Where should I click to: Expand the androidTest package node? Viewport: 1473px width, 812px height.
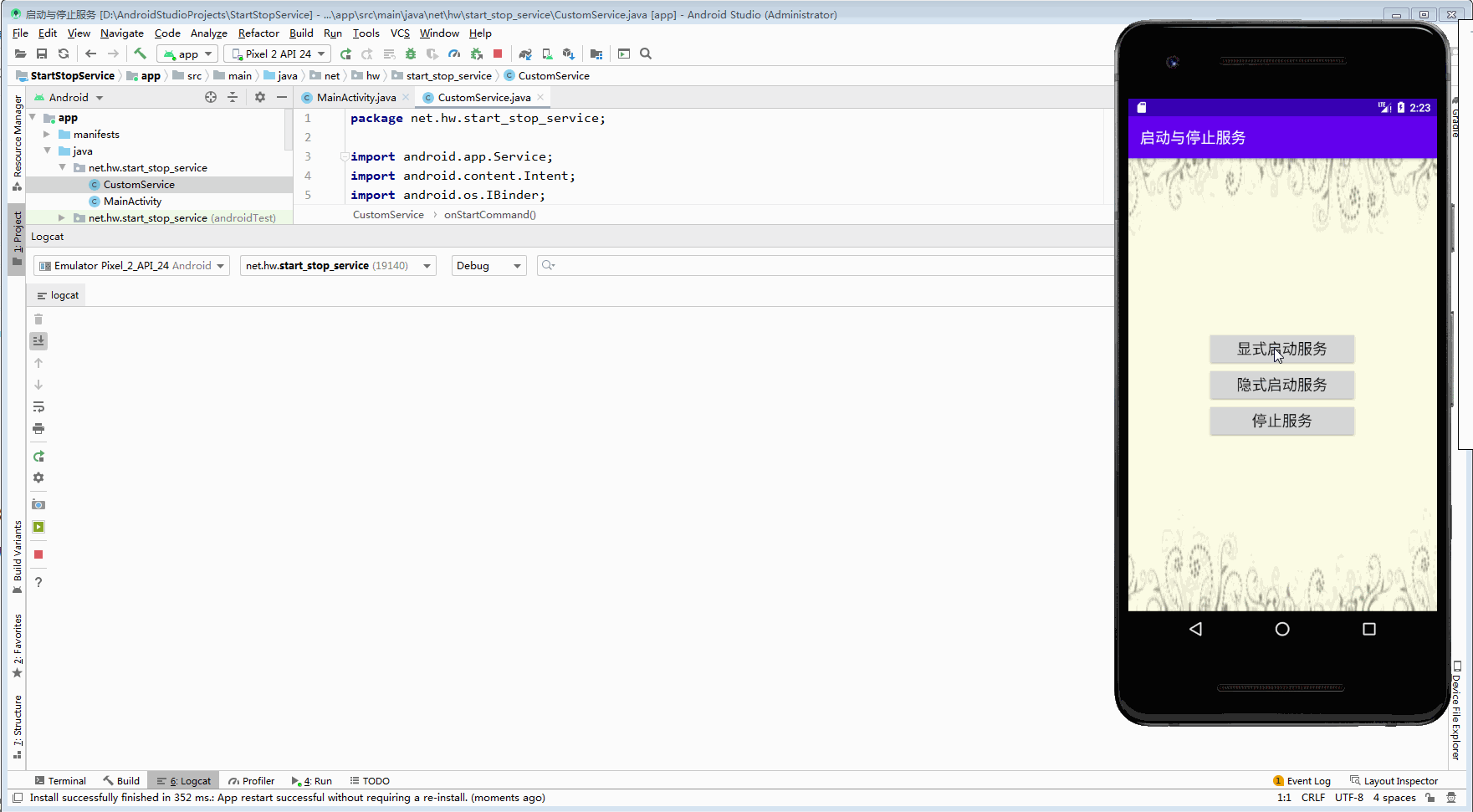(61, 217)
